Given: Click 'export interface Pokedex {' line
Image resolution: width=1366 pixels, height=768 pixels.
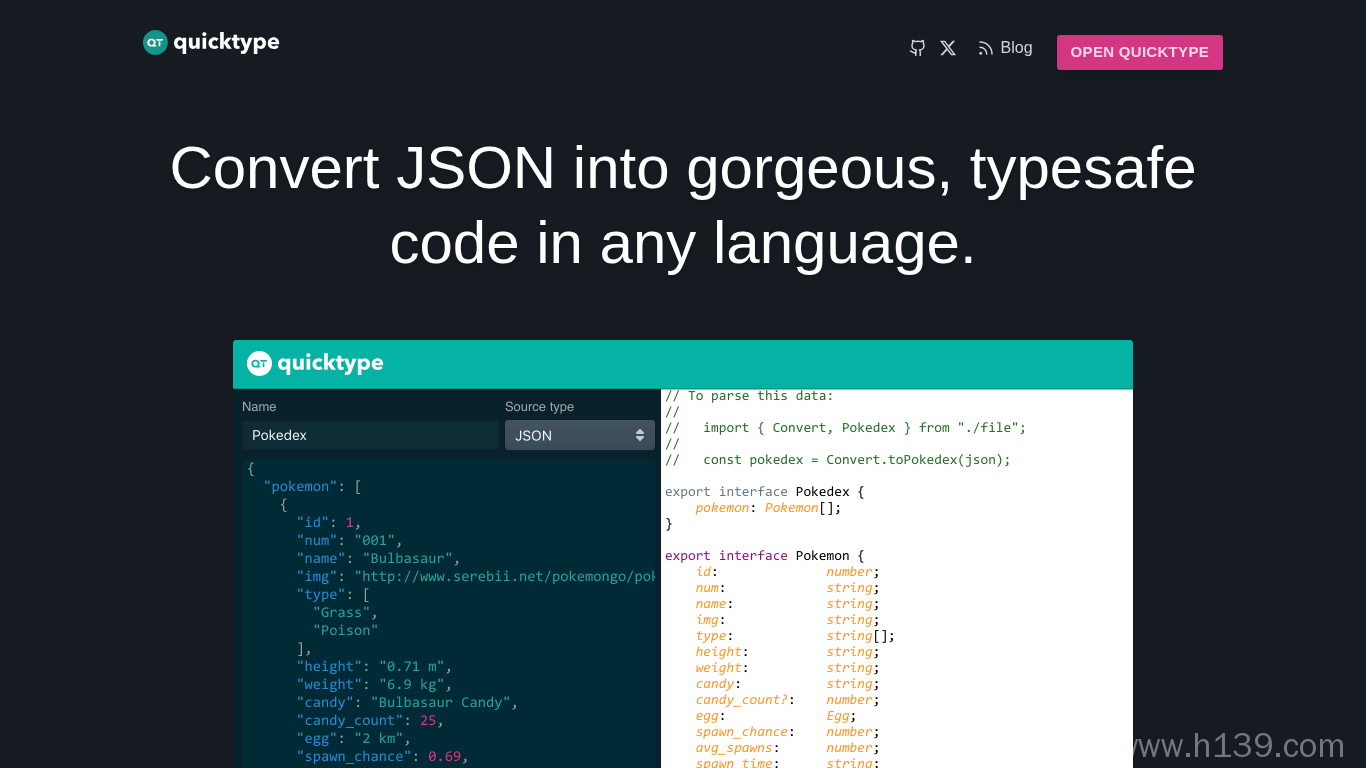Looking at the screenshot, I should click(x=765, y=492).
